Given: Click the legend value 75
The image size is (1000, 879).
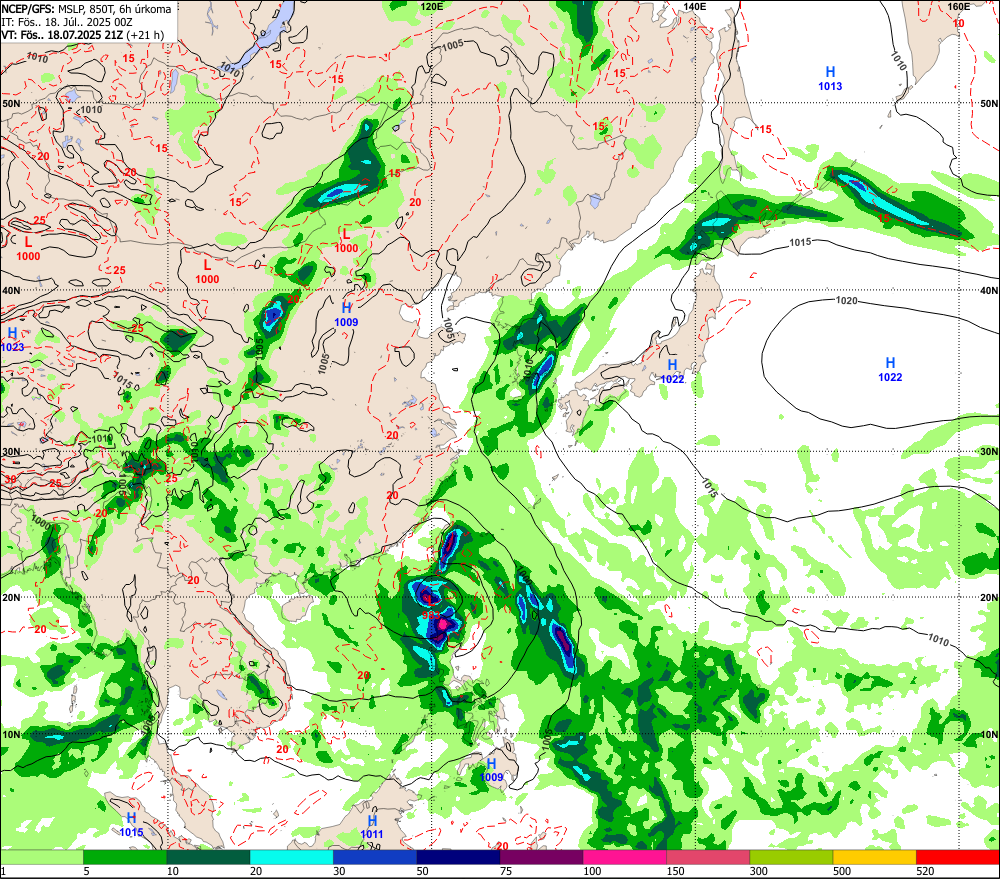Looking at the screenshot, I should 506,871.
